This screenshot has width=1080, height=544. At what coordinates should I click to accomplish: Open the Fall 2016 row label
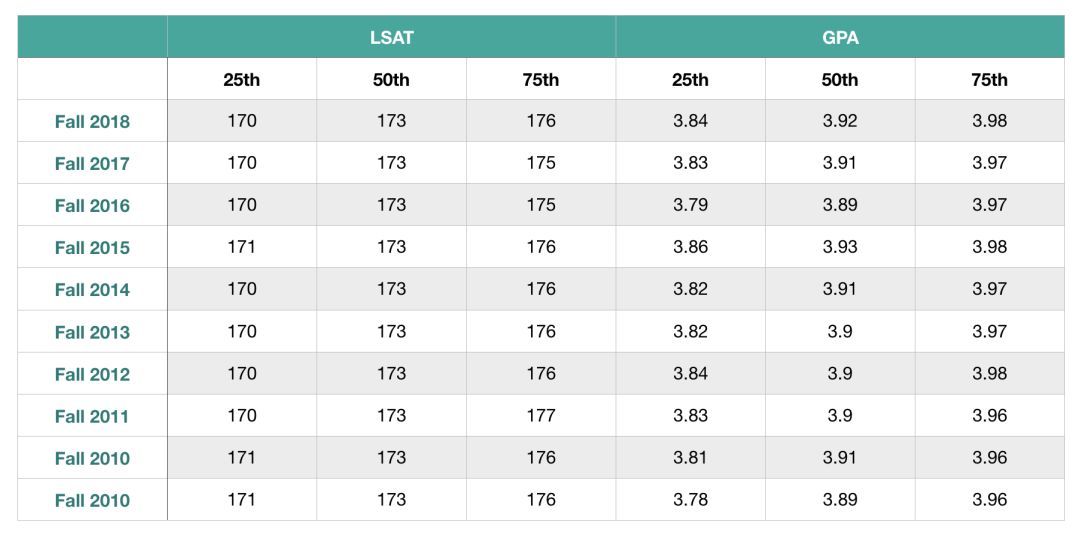click(x=92, y=206)
